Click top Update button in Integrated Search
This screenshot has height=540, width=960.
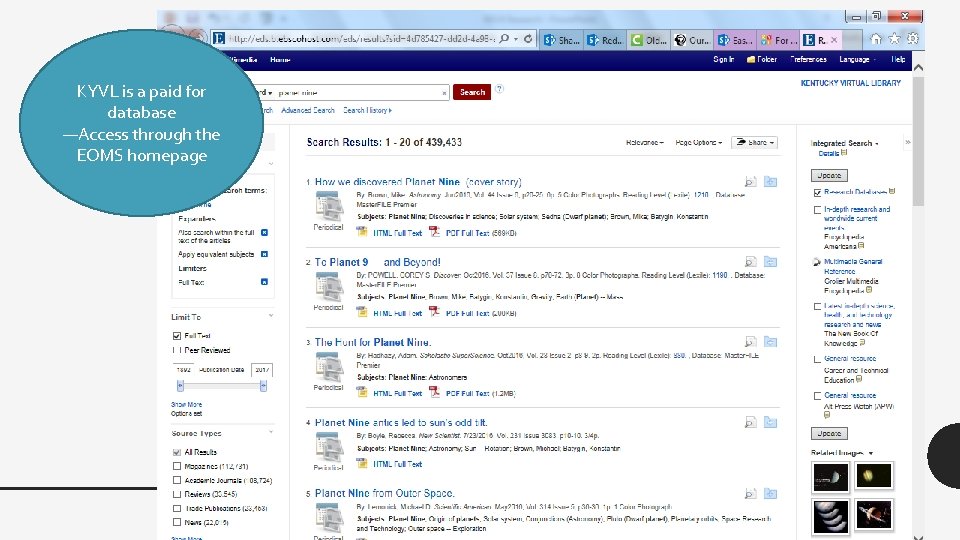(x=829, y=176)
